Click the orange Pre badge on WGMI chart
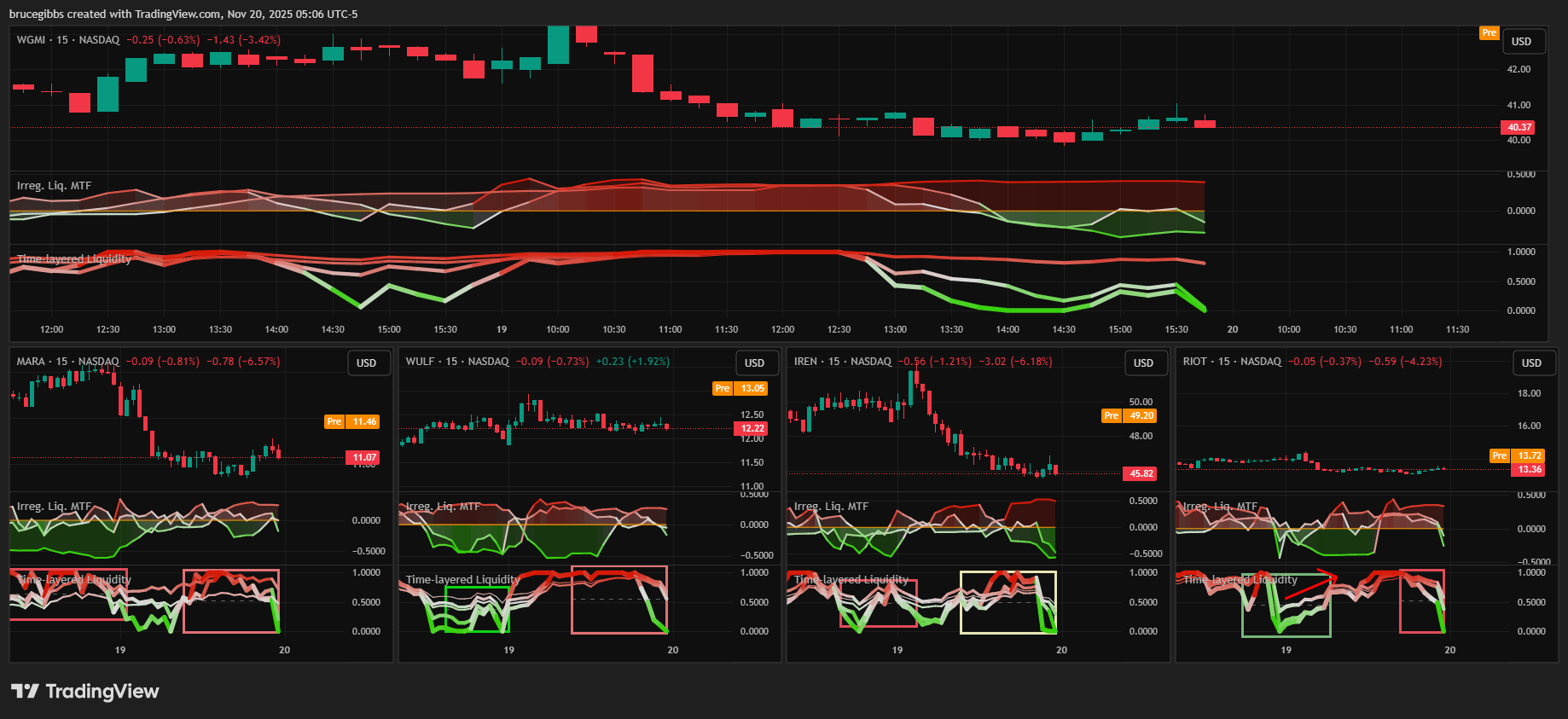Viewport: 1568px width, 719px height. [1489, 33]
